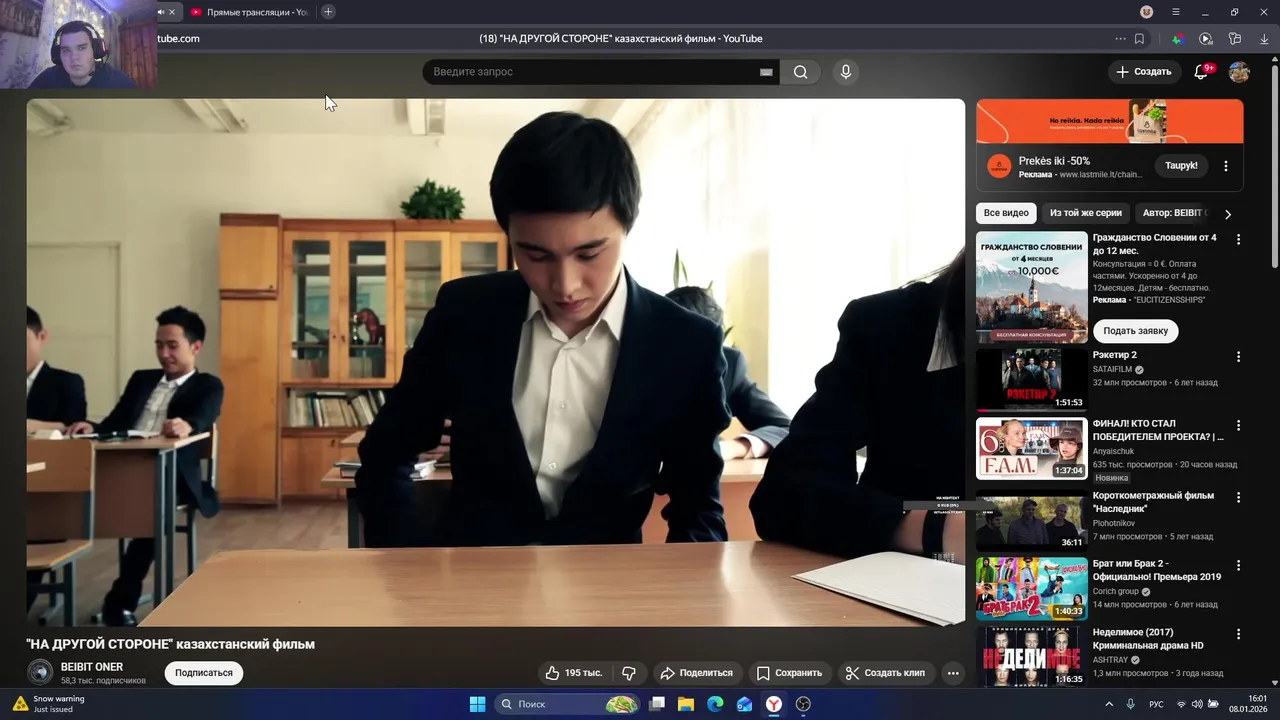Save video with Сохранить button

[790, 673]
